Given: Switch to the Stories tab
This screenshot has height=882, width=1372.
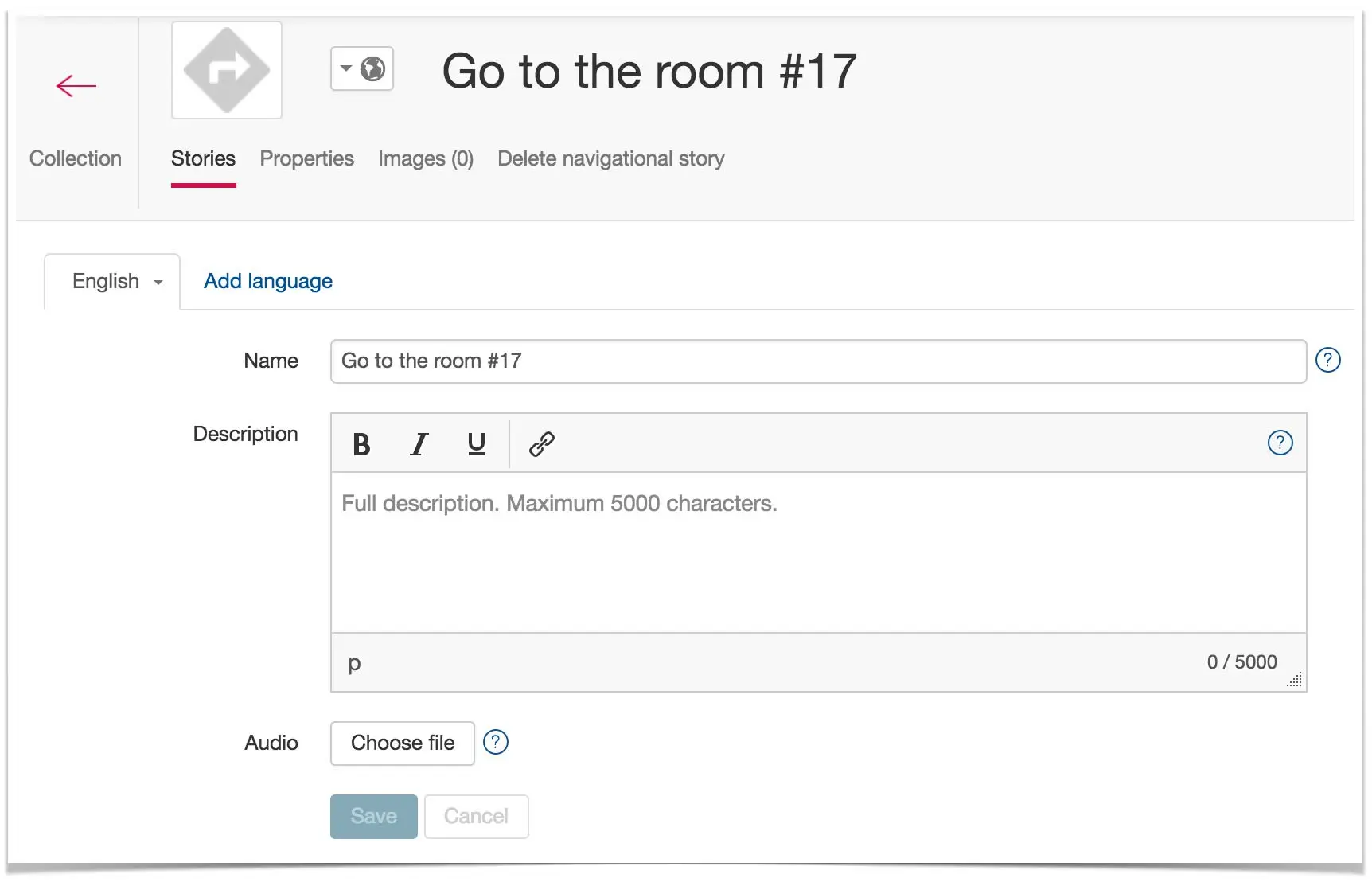Looking at the screenshot, I should [x=203, y=158].
